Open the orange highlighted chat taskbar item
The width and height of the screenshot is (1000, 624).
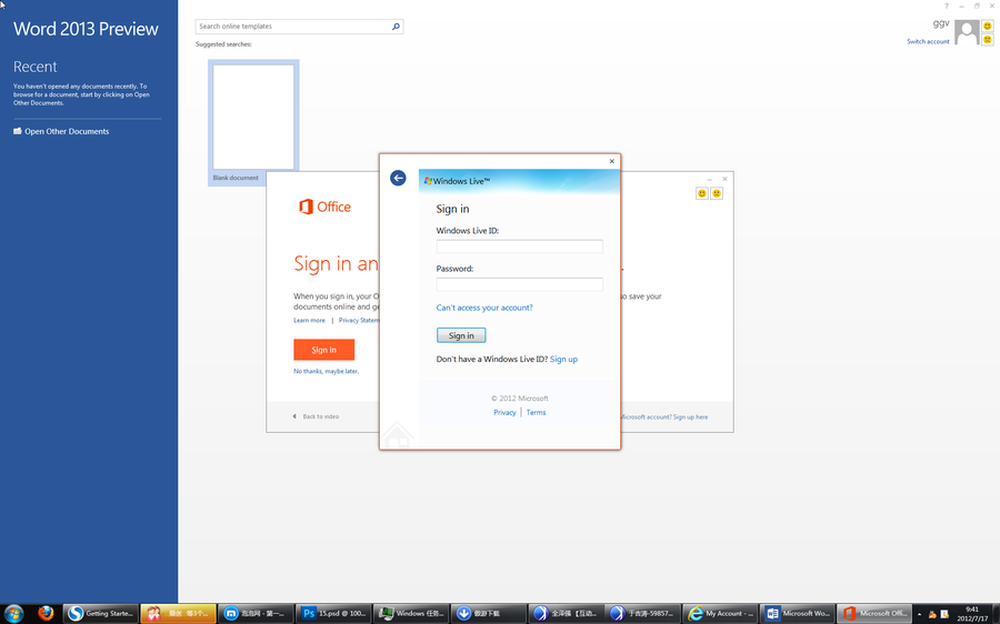pyautogui.click(x=178, y=613)
